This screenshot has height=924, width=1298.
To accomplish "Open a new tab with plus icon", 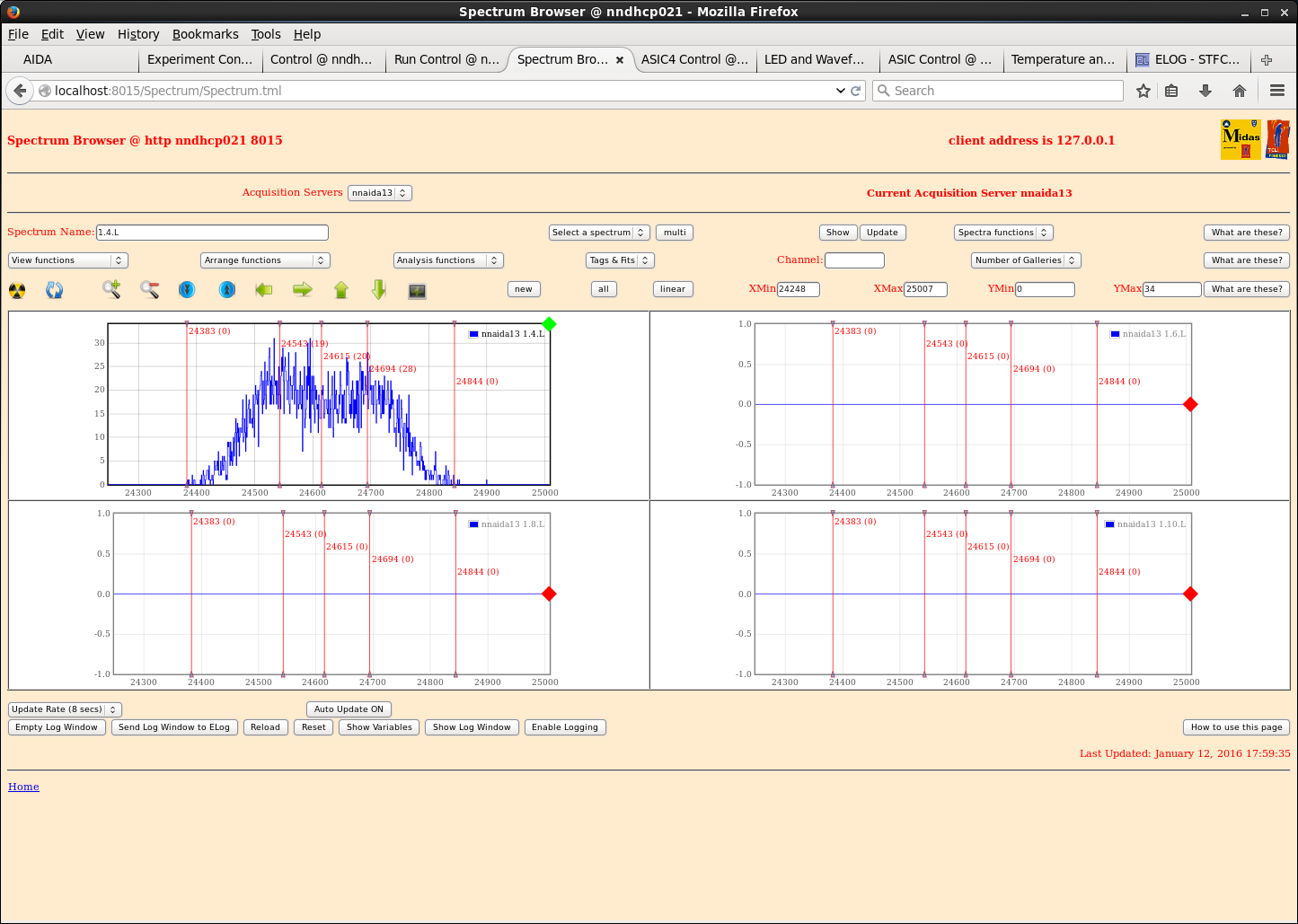I will (x=1267, y=60).
